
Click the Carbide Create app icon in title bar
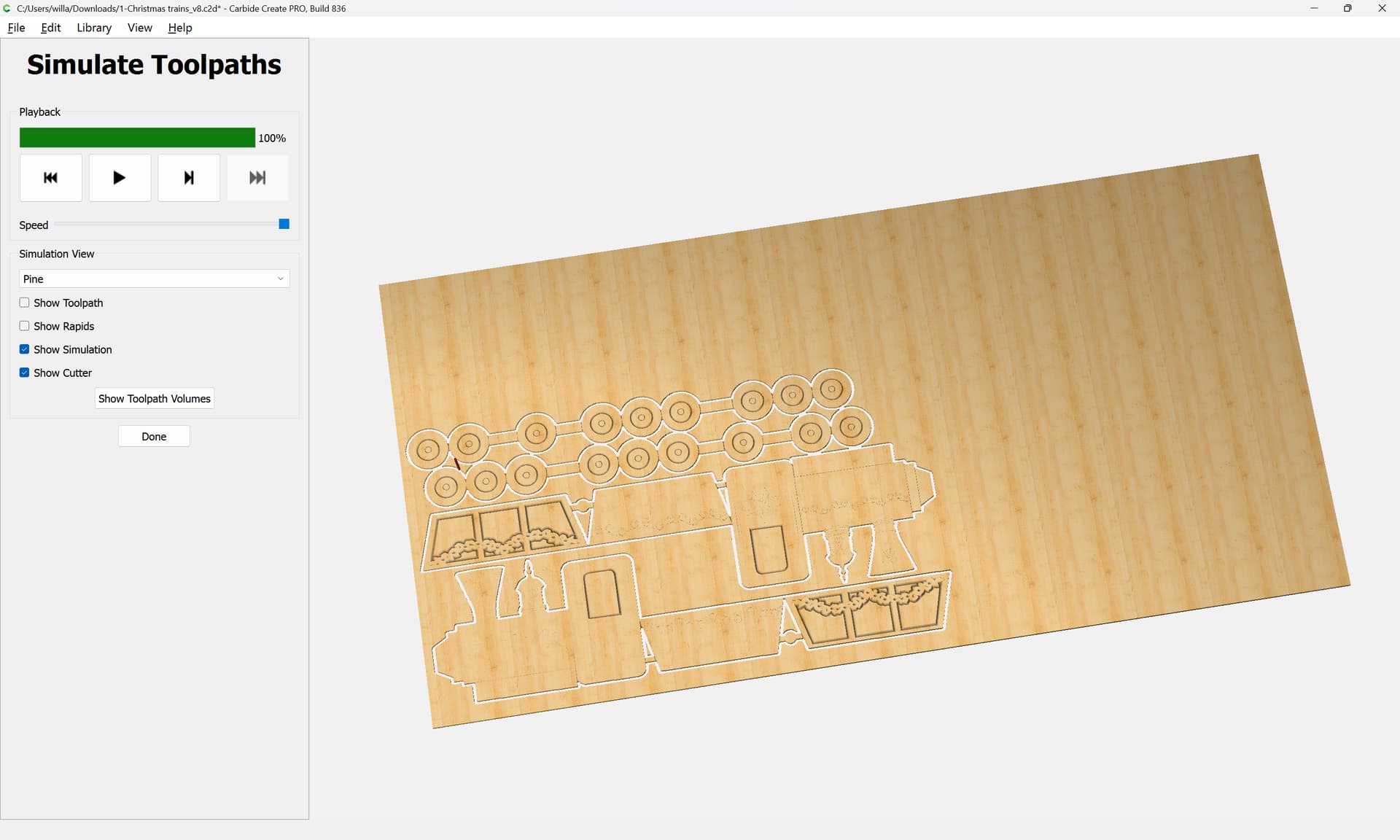(7, 8)
